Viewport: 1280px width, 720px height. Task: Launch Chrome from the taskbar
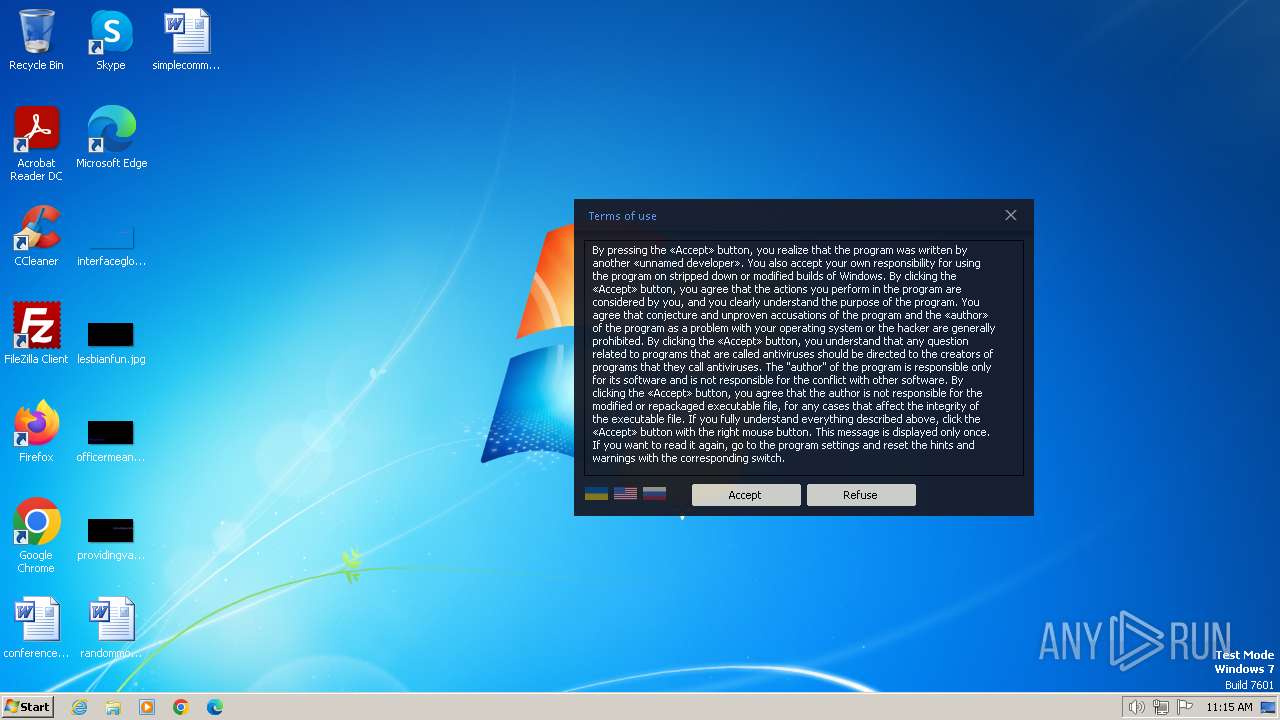click(181, 707)
